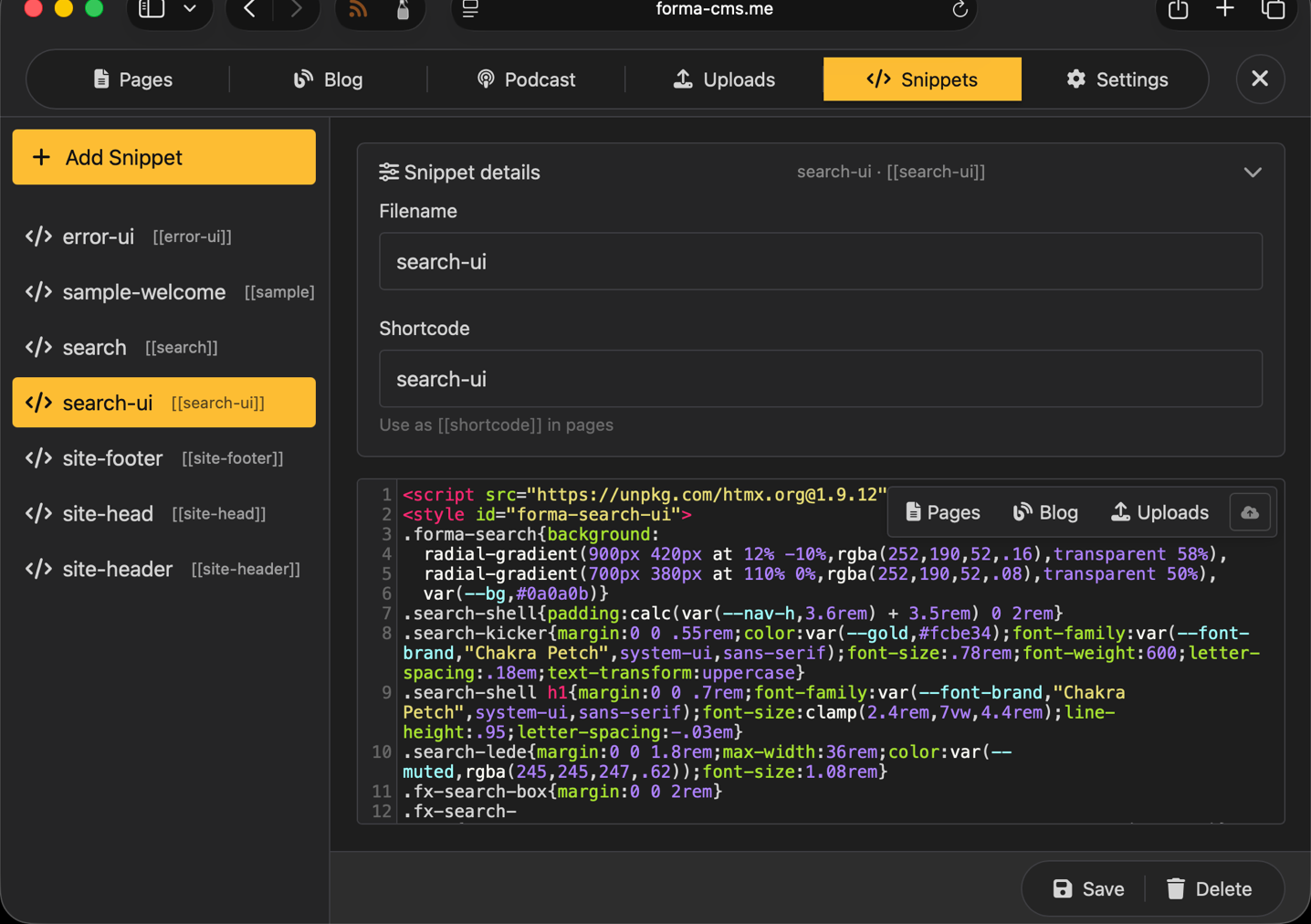Open the Settings tab
The image size is (1311, 924).
[1117, 79]
